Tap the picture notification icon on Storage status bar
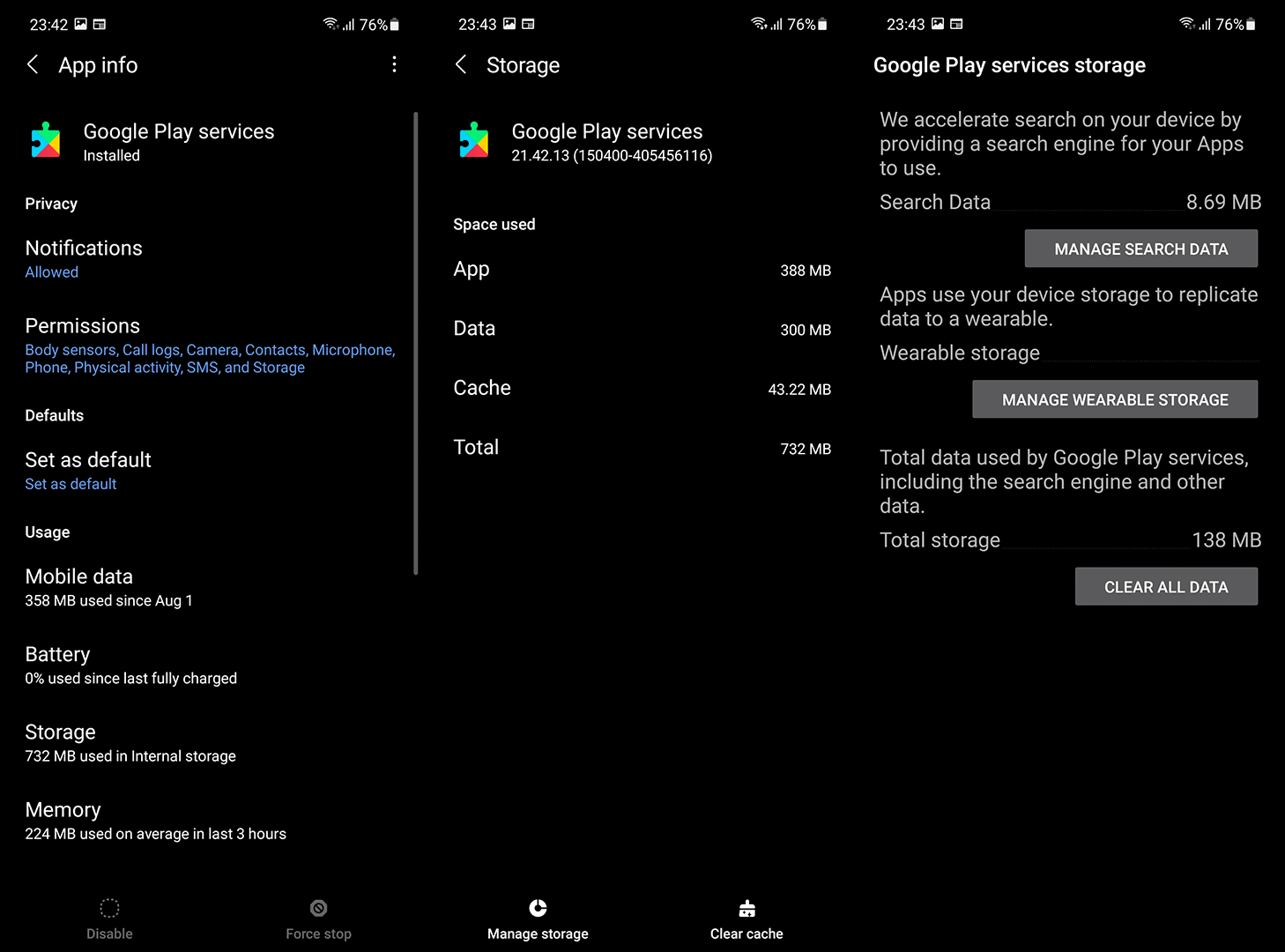Screen dimensions: 1285x952 point(509,24)
